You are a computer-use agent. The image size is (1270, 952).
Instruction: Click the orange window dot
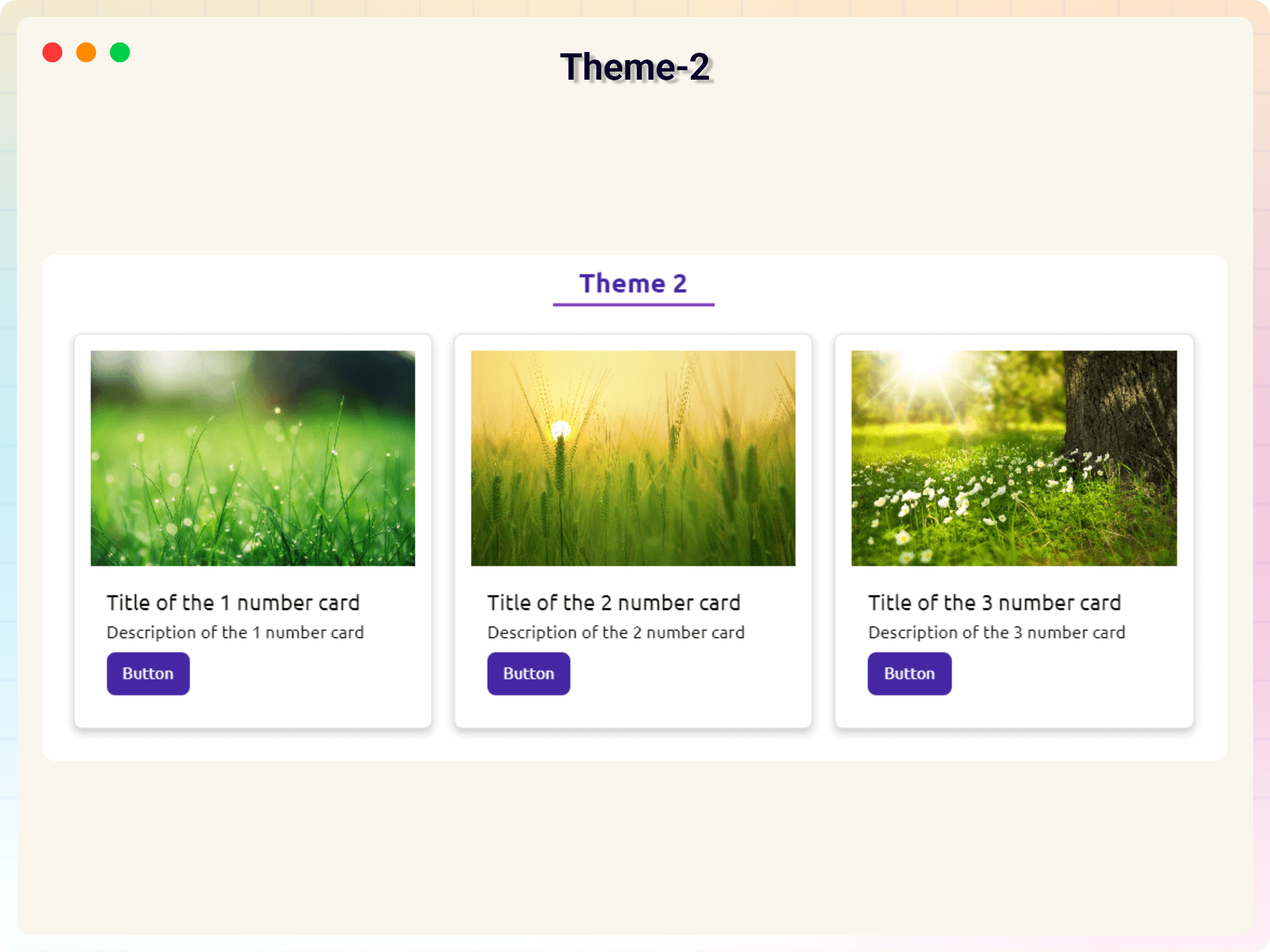coord(86,53)
